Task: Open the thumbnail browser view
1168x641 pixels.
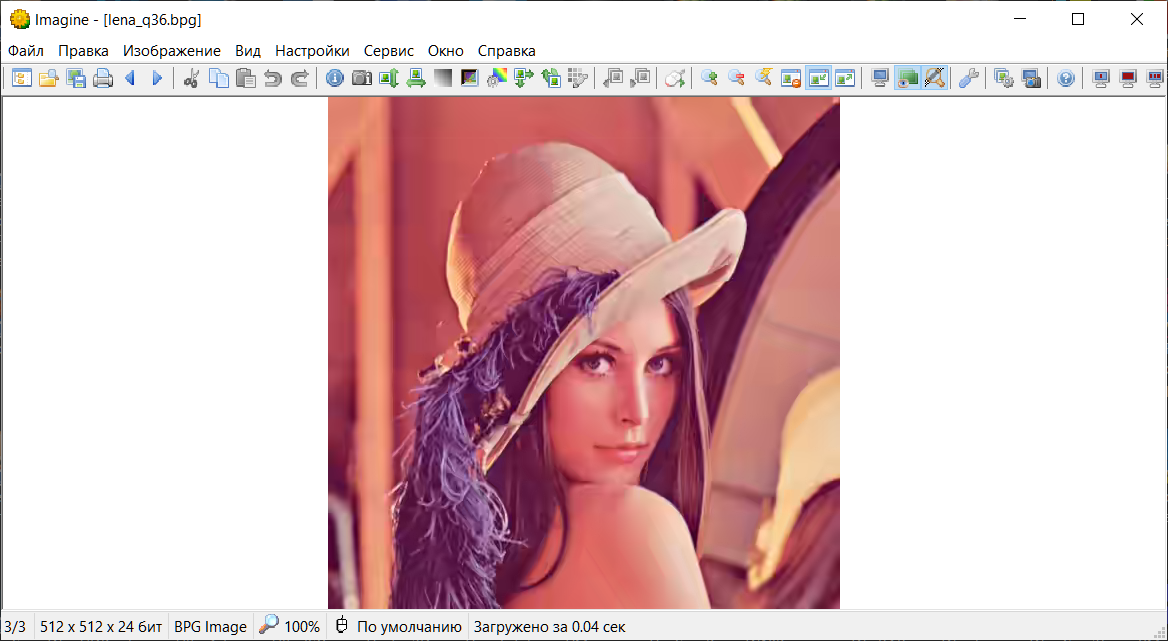Action: click(x=22, y=77)
